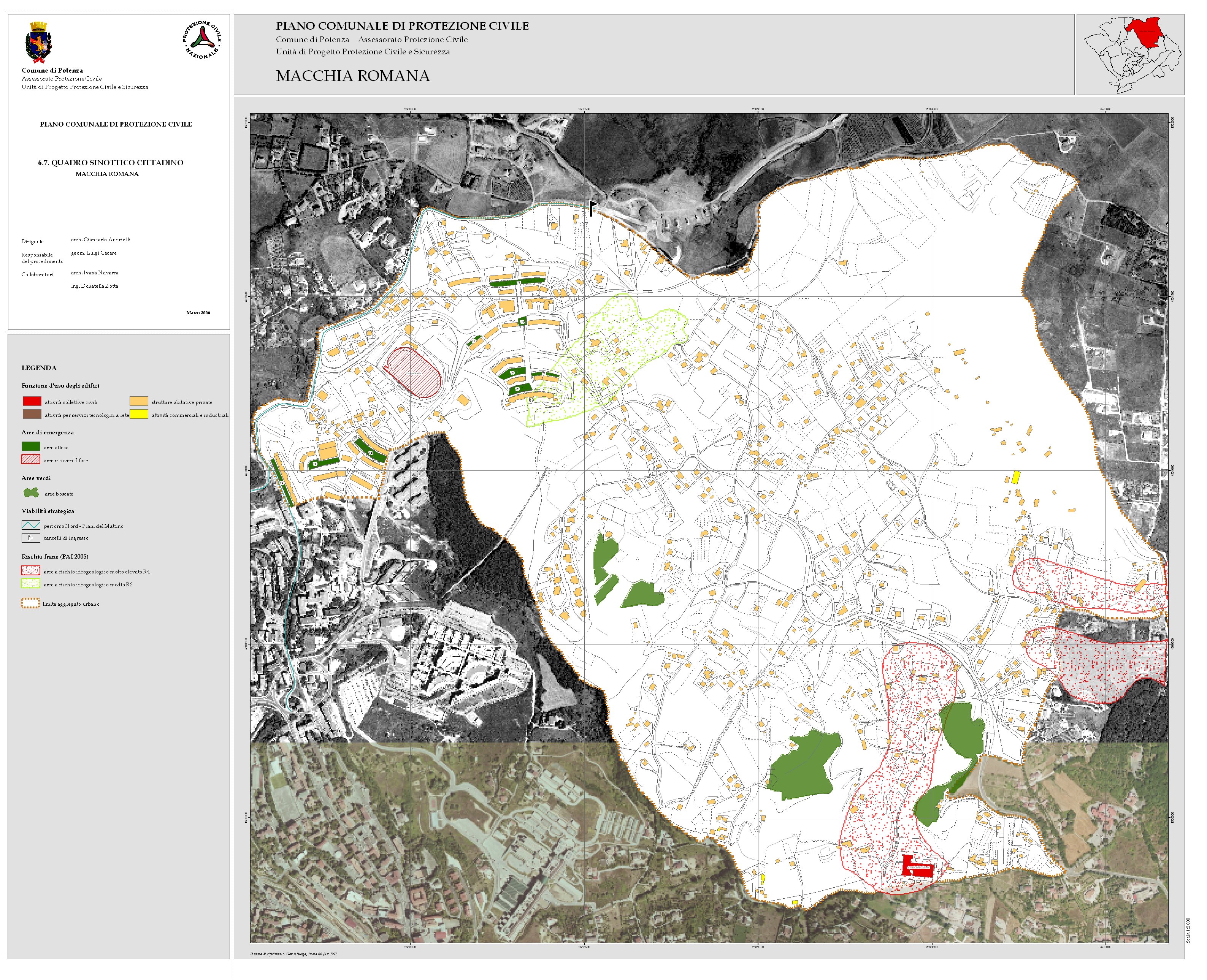Click the aree boscate green blob symbol
Screen dimensions: 1207x980
[x=31, y=493]
